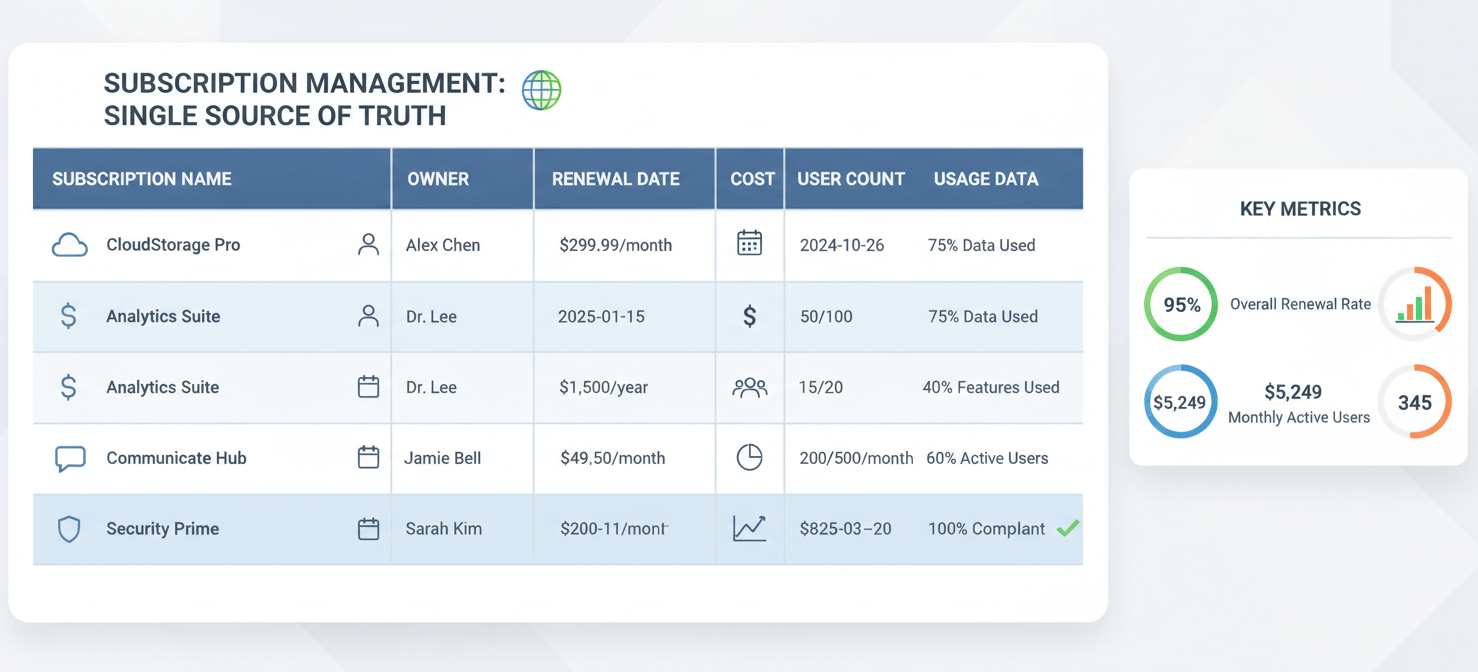This screenshot has height=672, width=1478.
Task: Click the $825-03–20 cell
Action: tap(846, 529)
